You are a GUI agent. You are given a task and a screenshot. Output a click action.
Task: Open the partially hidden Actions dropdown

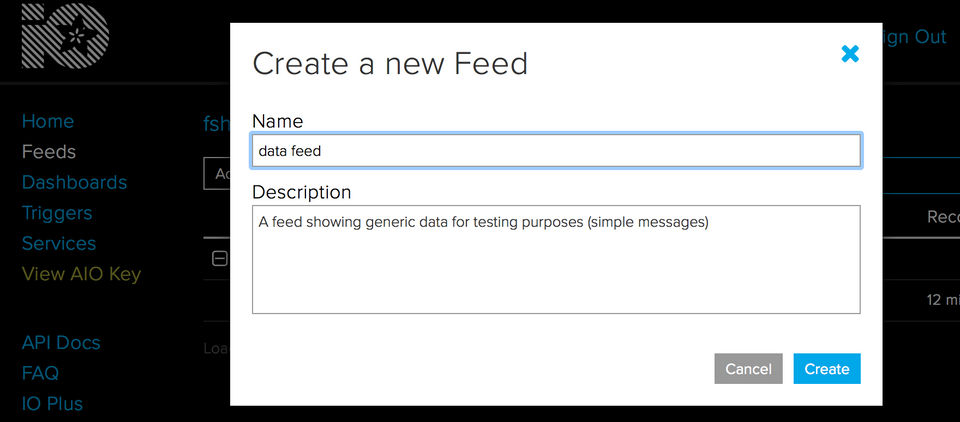click(217, 173)
